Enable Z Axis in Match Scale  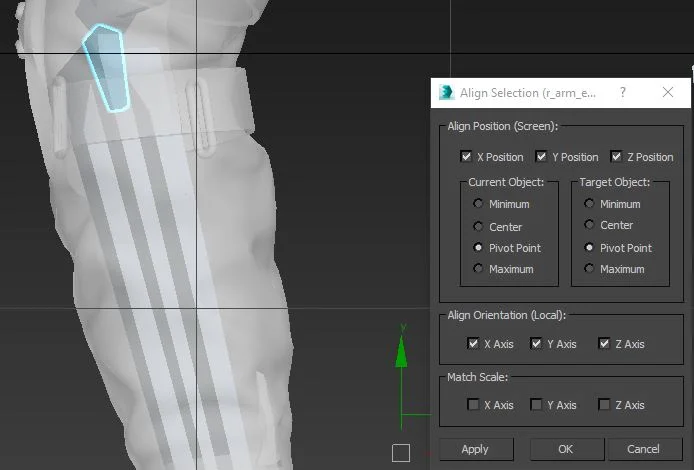[604, 405]
